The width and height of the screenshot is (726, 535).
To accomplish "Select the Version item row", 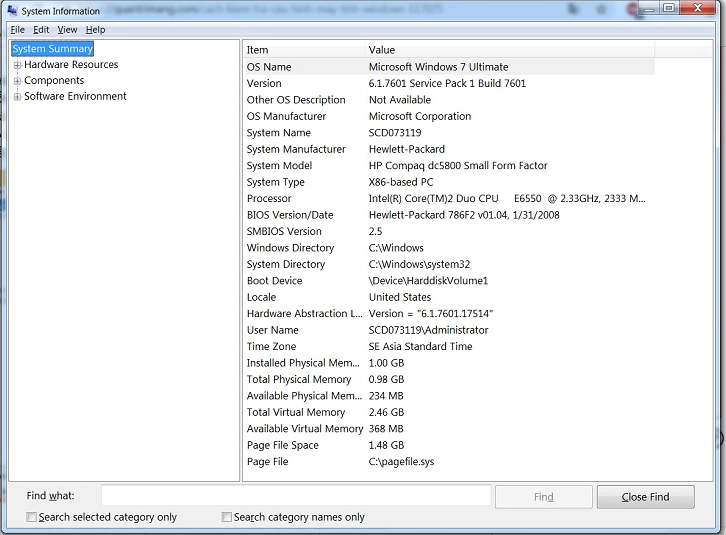I will (449, 83).
